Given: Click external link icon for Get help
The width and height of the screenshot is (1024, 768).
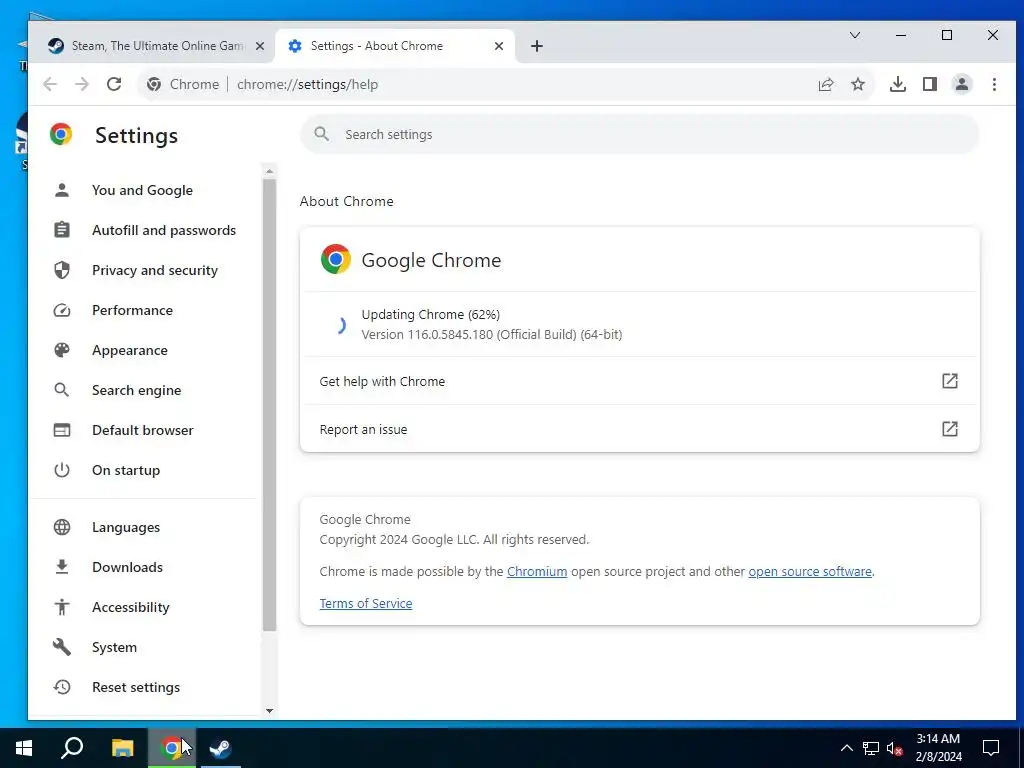Looking at the screenshot, I should coord(950,381).
